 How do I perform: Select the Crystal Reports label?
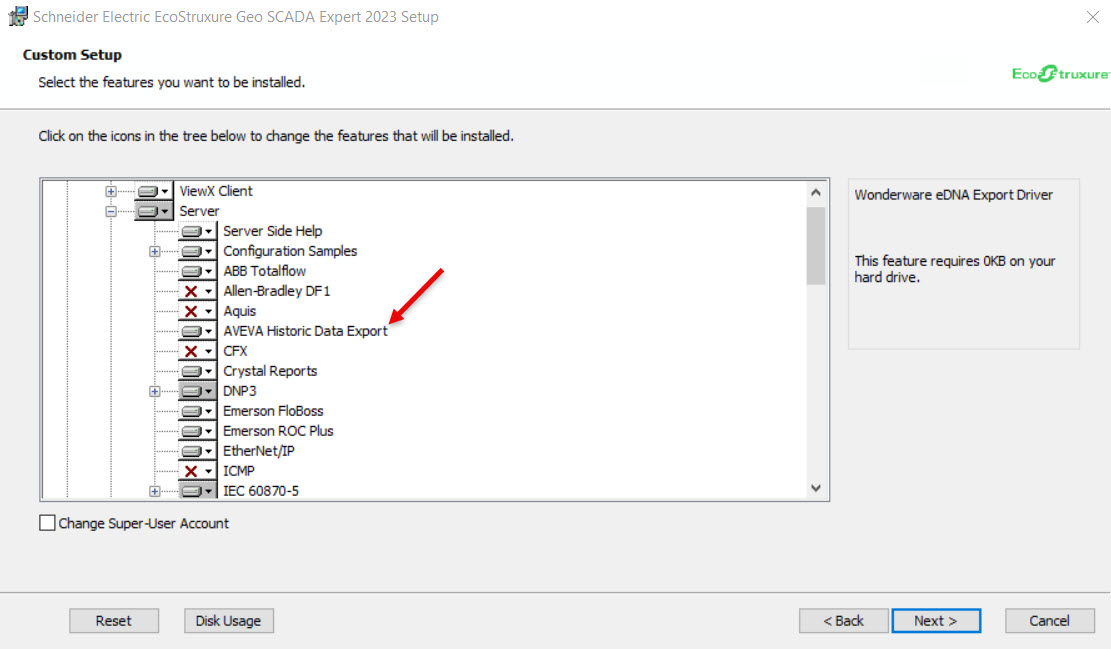270,371
